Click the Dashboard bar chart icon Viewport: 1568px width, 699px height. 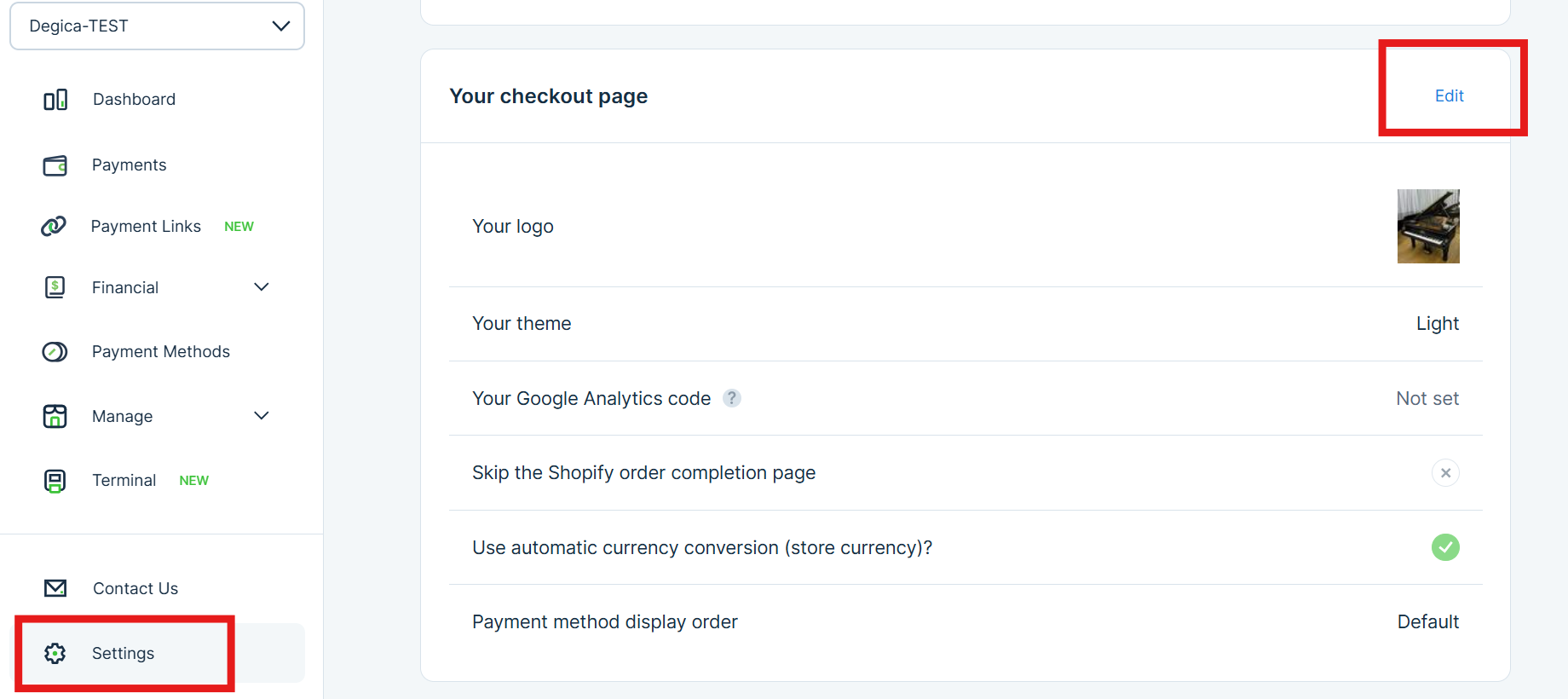[x=55, y=100]
